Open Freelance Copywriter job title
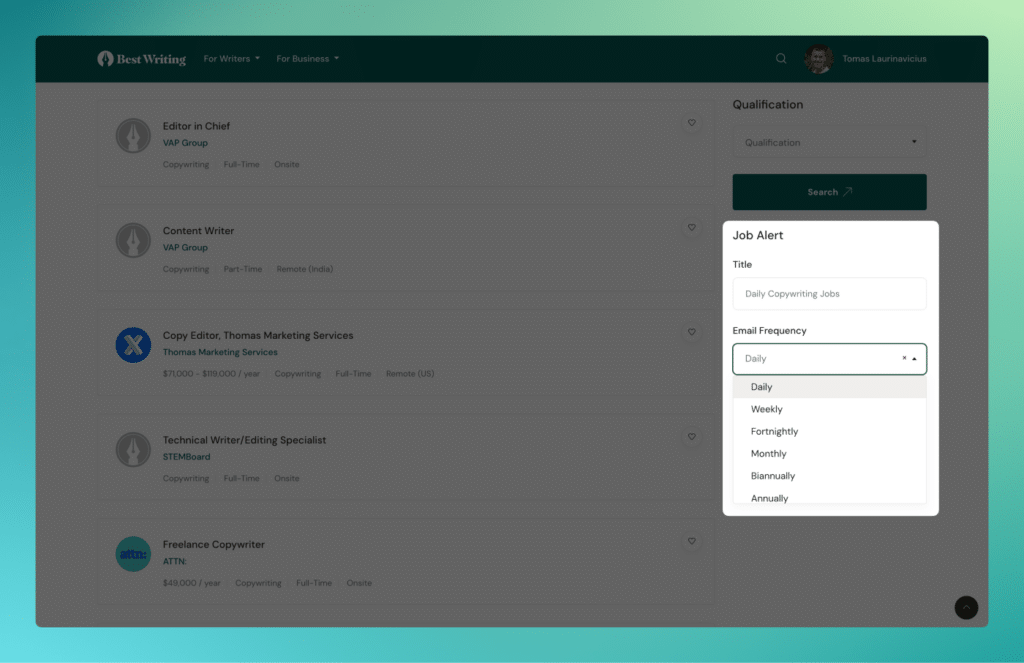The width and height of the screenshot is (1024, 663). tap(214, 544)
